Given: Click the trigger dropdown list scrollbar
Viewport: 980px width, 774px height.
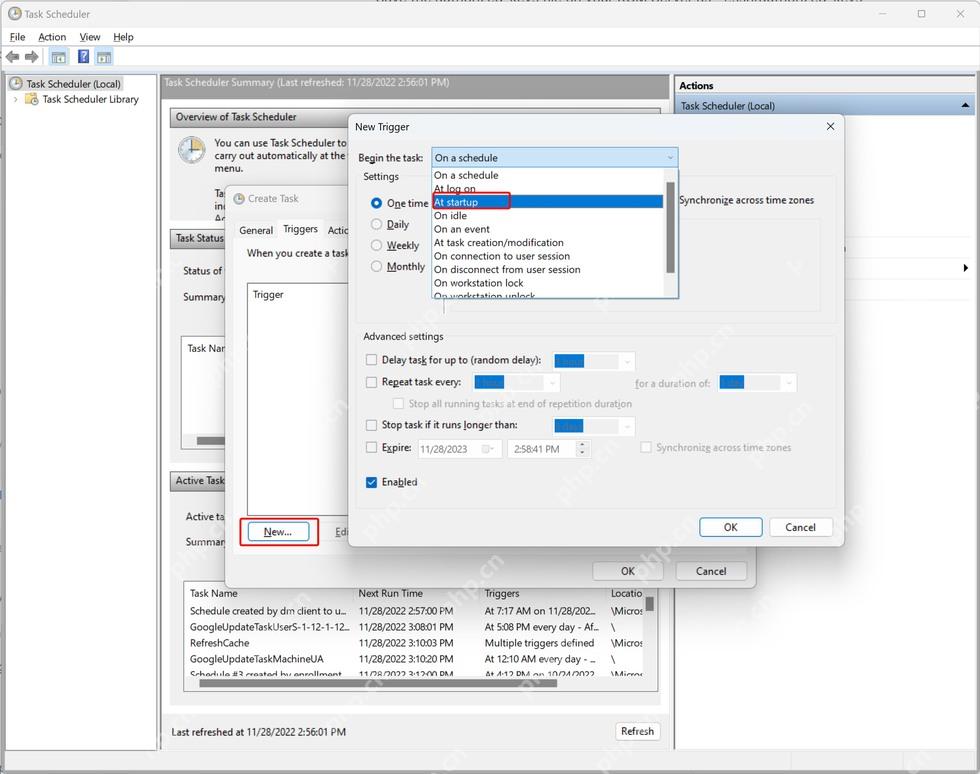Looking at the screenshot, I should pyautogui.click(x=671, y=228).
